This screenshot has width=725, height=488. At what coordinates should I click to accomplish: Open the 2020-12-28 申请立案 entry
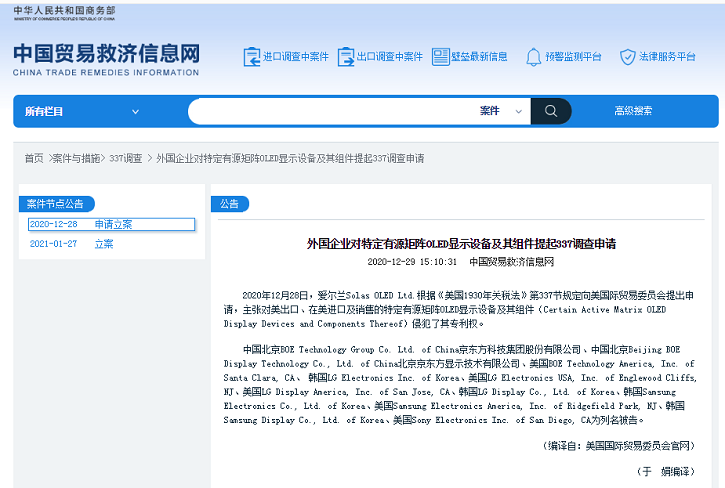pos(111,224)
